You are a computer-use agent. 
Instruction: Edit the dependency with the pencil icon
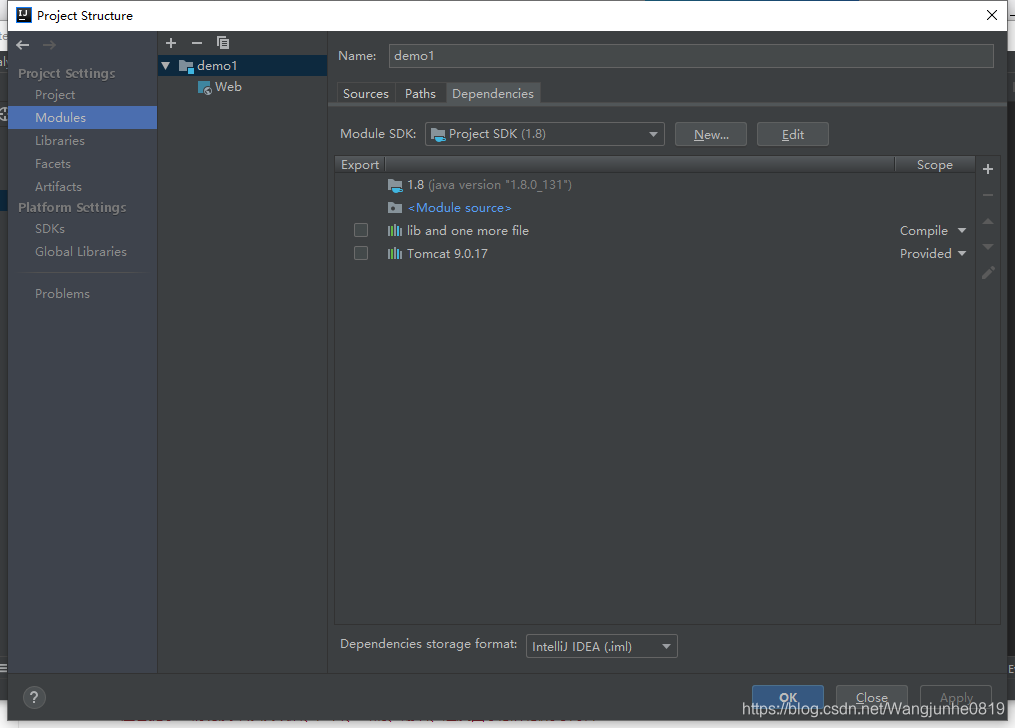point(988,273)
